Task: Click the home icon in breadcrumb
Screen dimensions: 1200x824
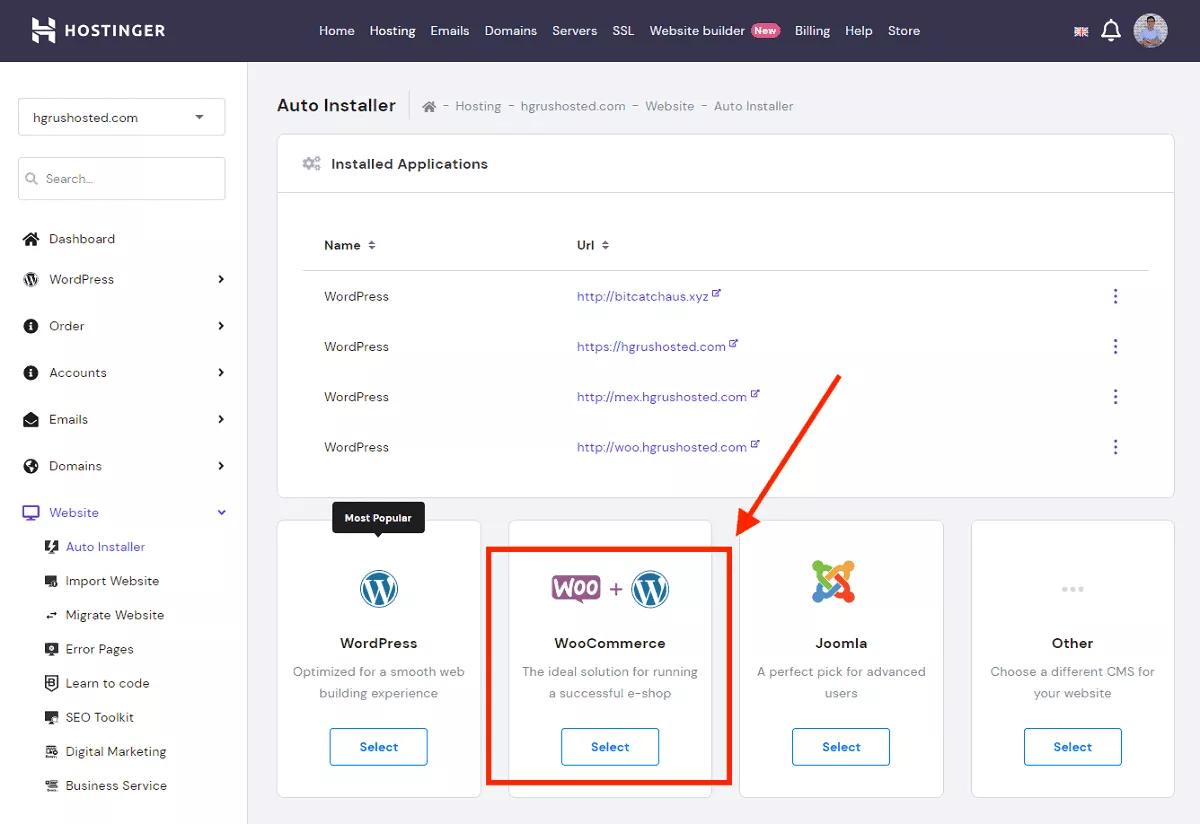Action: (x=428, y=106)
